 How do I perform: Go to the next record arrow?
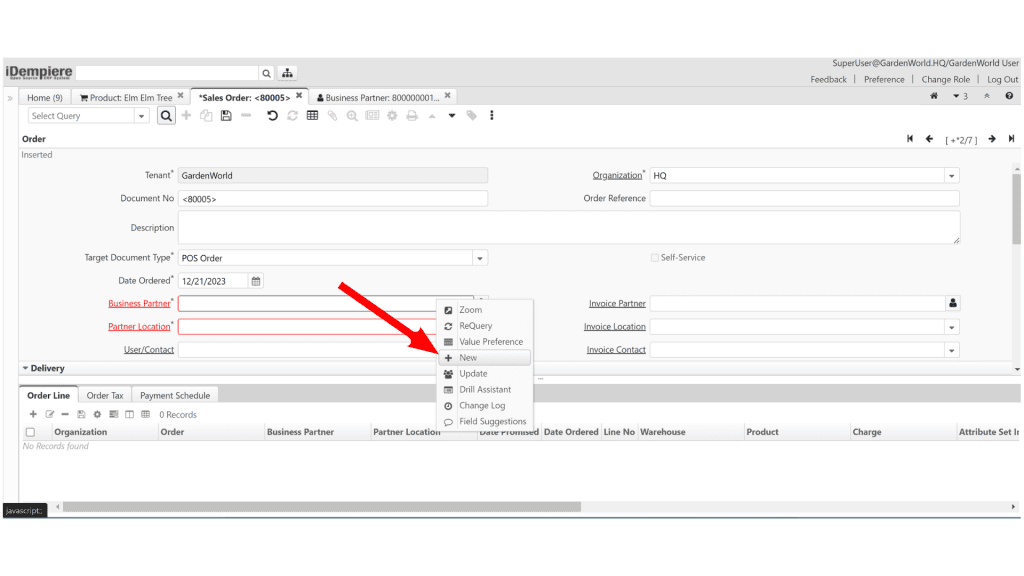(x=992, y=139)
